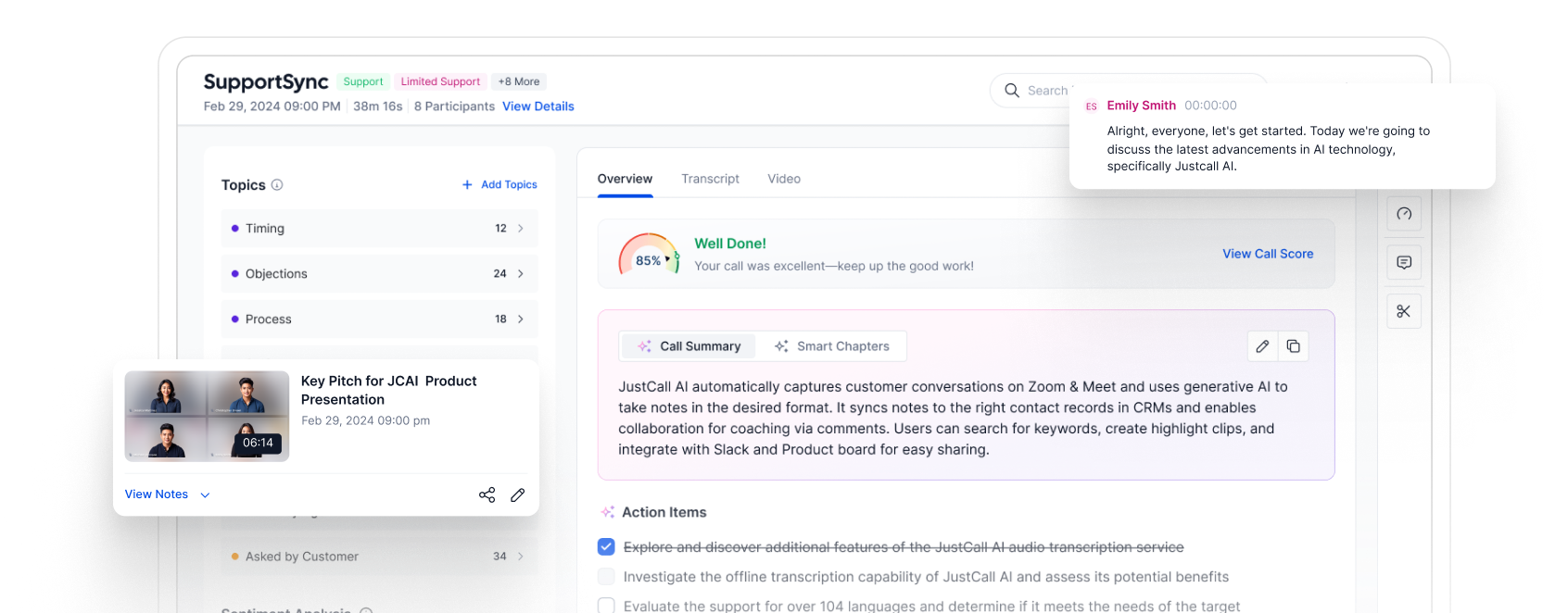Click the share icon on the presentation card
The height and width of the screenshot is (613, 1568).
487,494
